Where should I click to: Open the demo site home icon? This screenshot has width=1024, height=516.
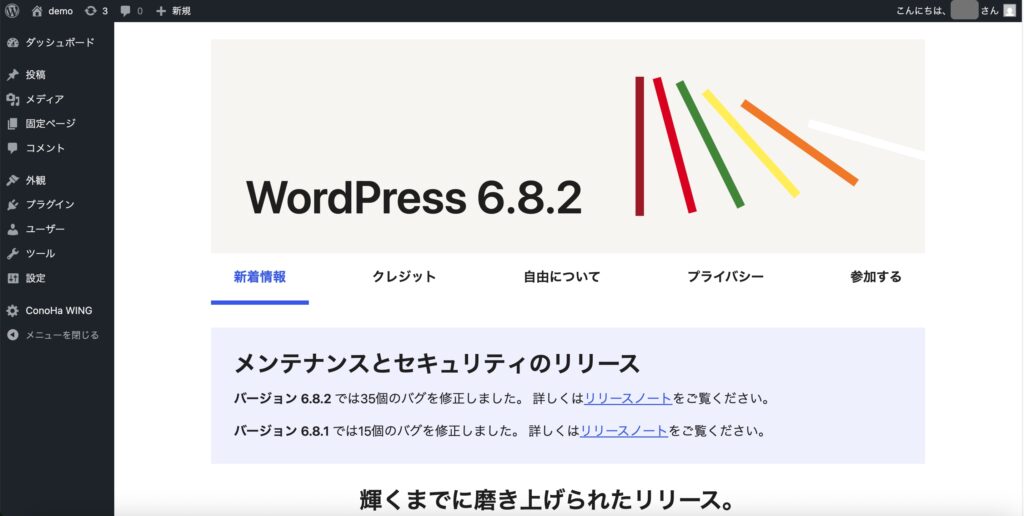coord(37,10)
